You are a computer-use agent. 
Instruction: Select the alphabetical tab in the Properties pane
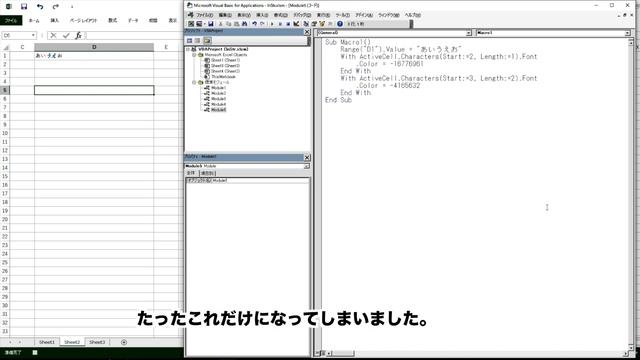[x=191, y=173]
